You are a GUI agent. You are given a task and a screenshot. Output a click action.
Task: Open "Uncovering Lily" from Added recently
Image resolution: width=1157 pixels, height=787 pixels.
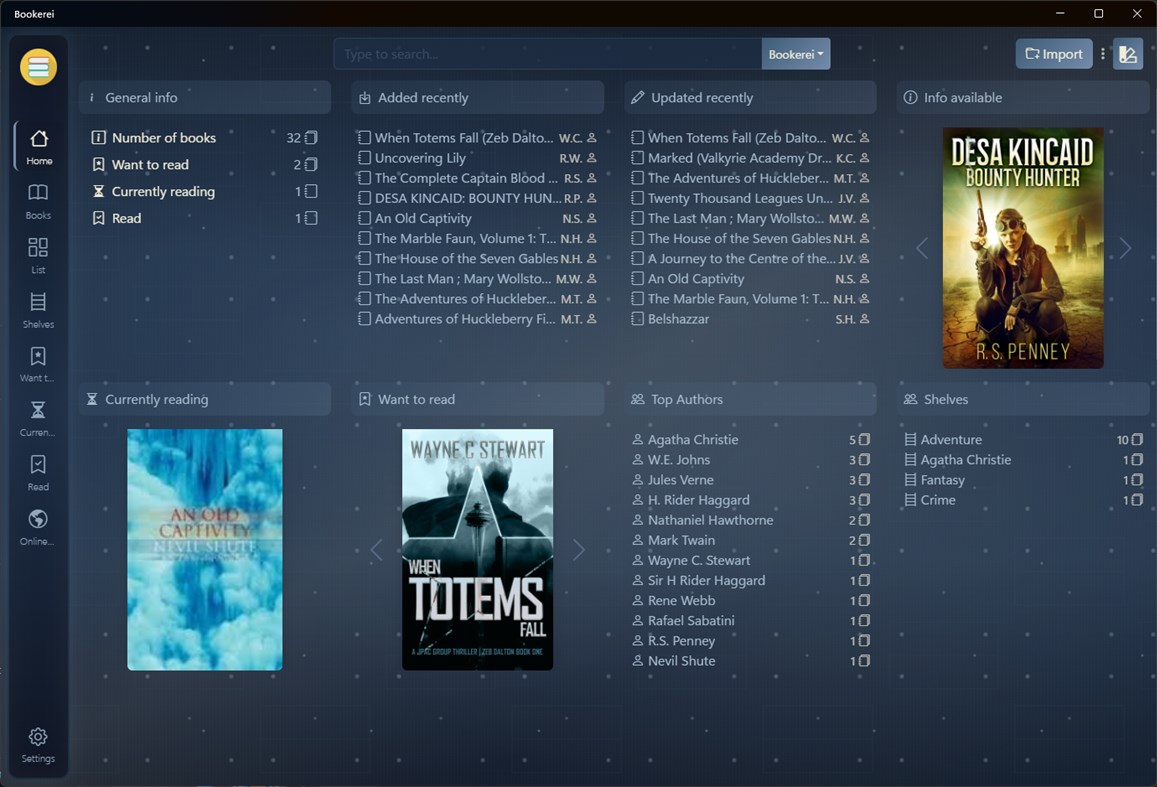click(x=420, y=157)
